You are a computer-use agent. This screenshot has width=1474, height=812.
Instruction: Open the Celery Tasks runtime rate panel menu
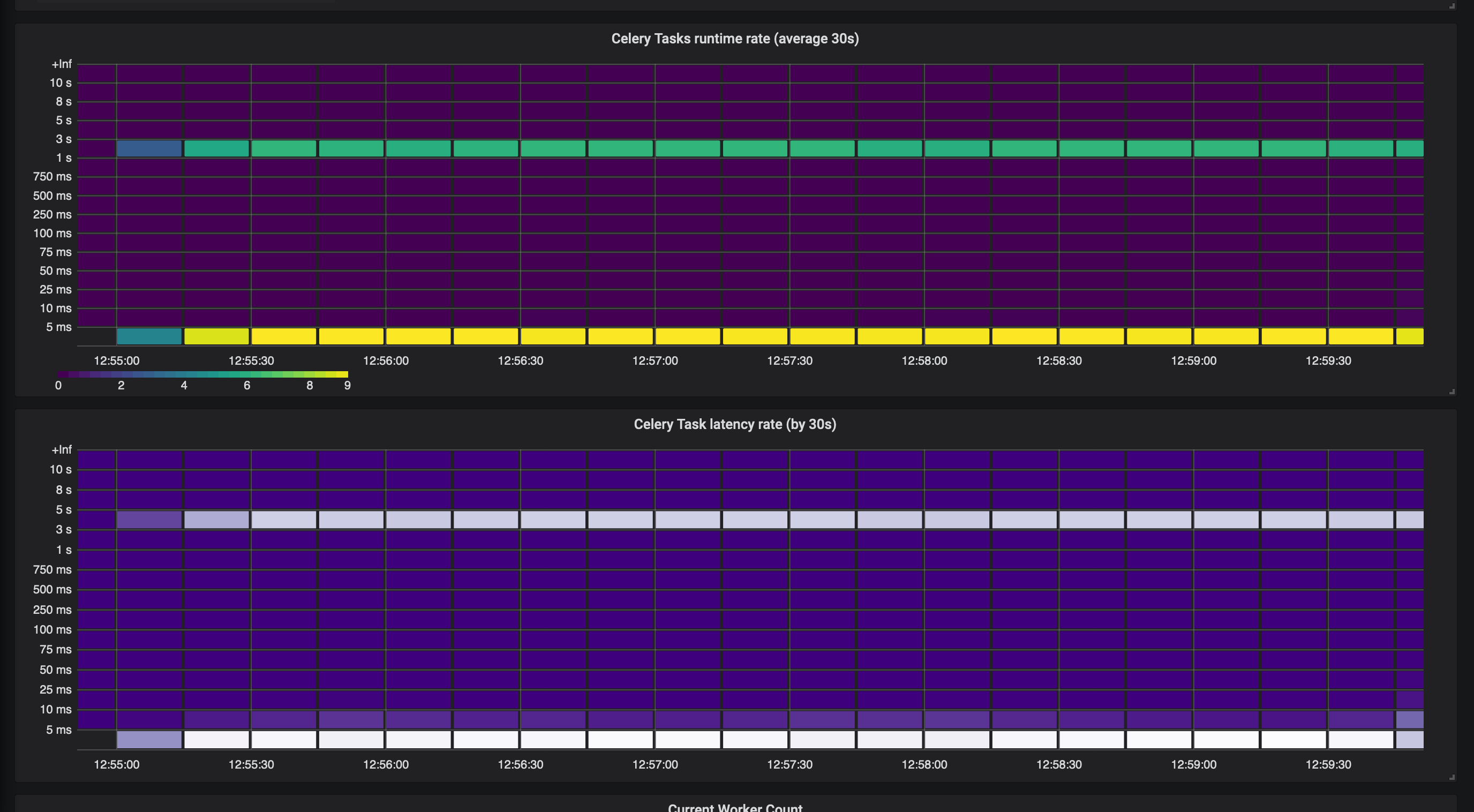tap(735, 39)
